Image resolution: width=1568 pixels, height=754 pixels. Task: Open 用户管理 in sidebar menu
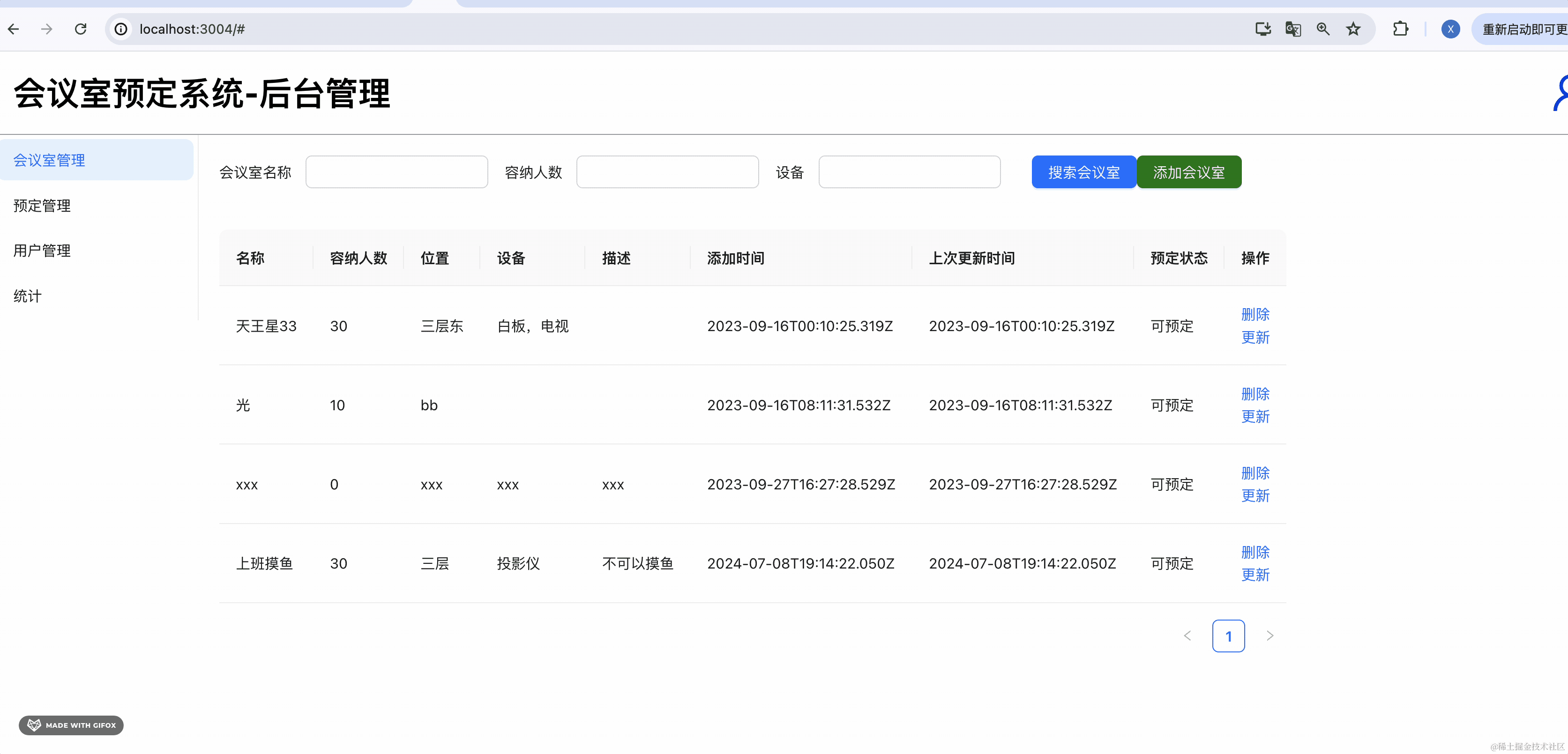coord(42,251)
